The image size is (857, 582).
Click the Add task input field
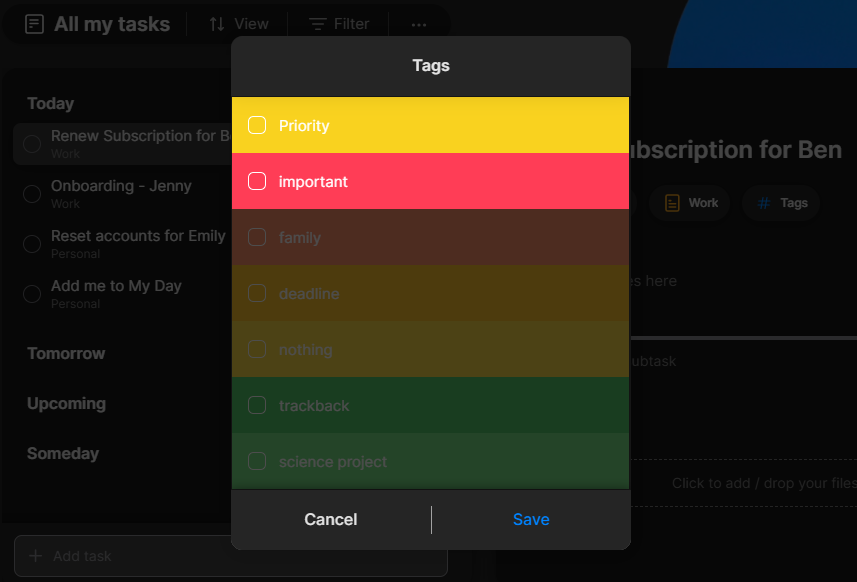tap(230, 556)
